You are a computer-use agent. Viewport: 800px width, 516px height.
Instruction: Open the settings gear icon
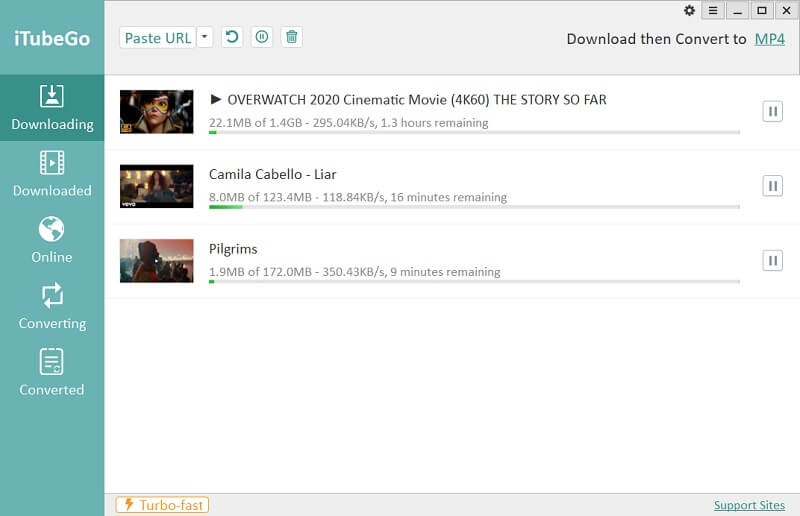689,10
